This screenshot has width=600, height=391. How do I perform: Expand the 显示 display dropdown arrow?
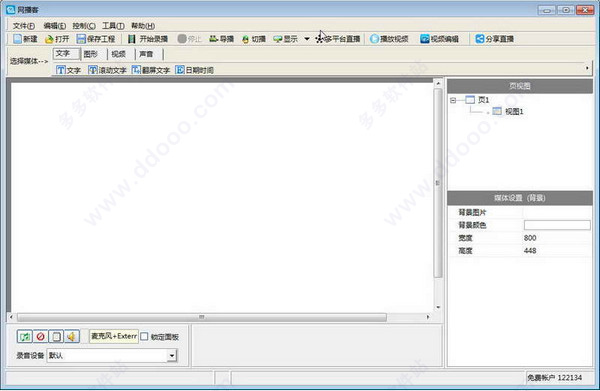coord(307,39)
